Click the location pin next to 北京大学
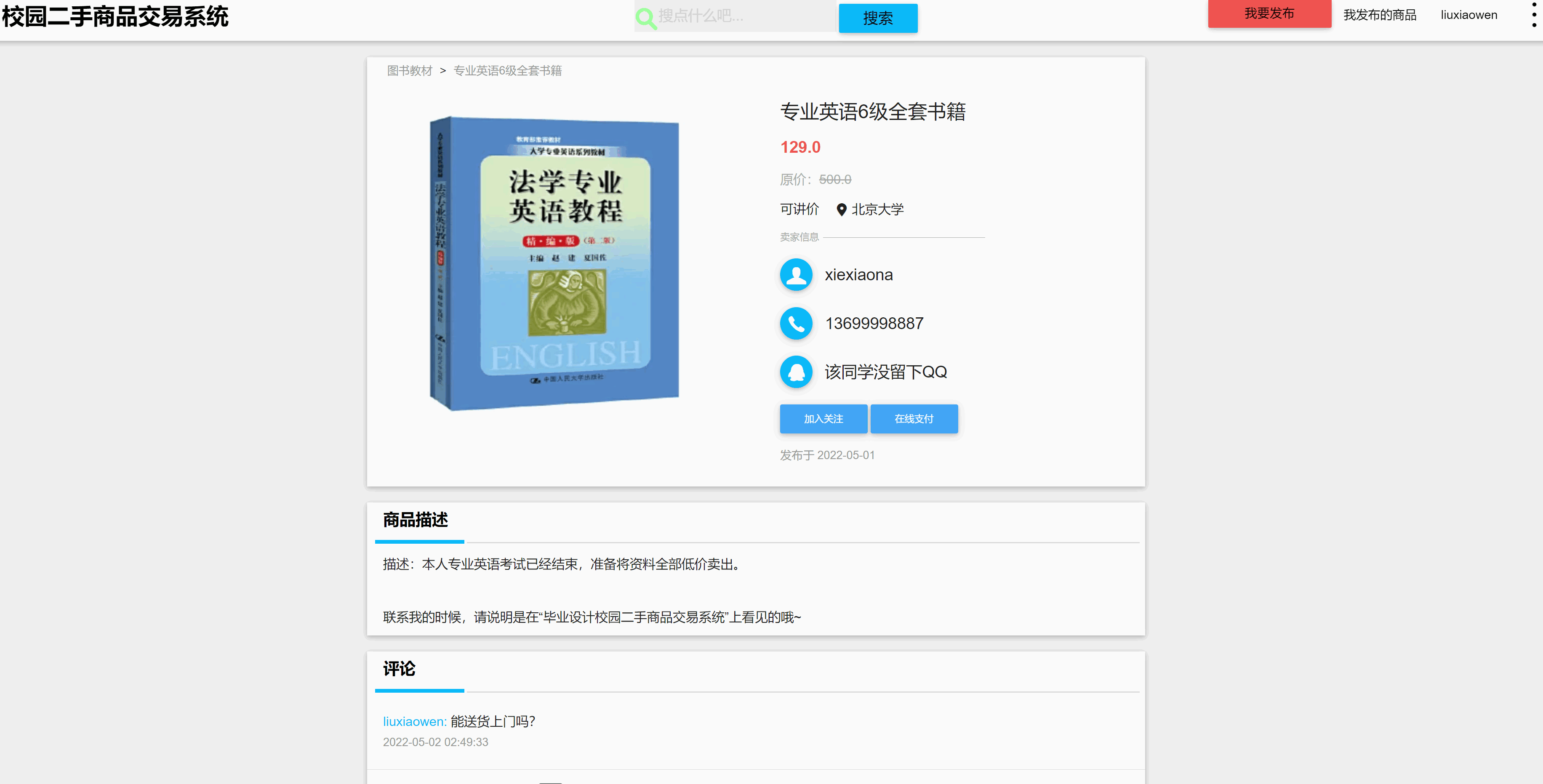 [x=842, y=210]
